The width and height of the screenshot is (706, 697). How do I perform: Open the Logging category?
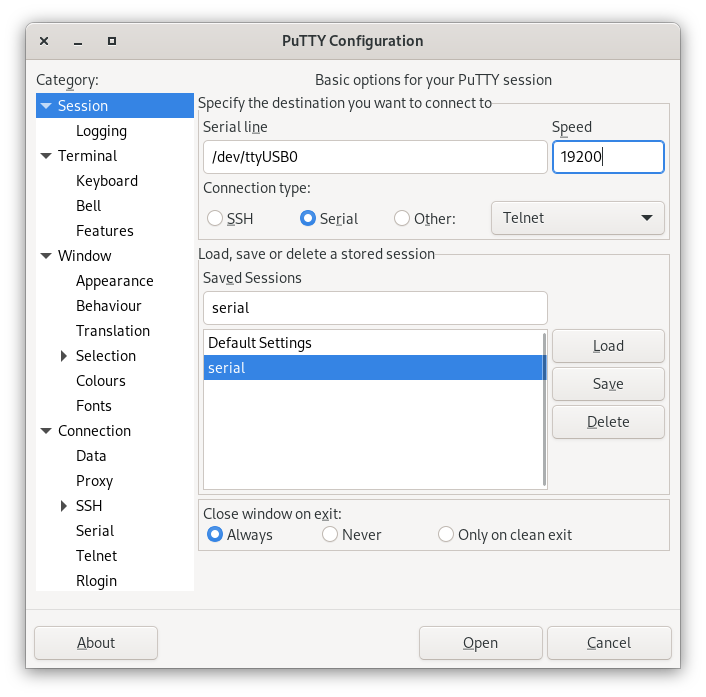(x=101, y=131)
